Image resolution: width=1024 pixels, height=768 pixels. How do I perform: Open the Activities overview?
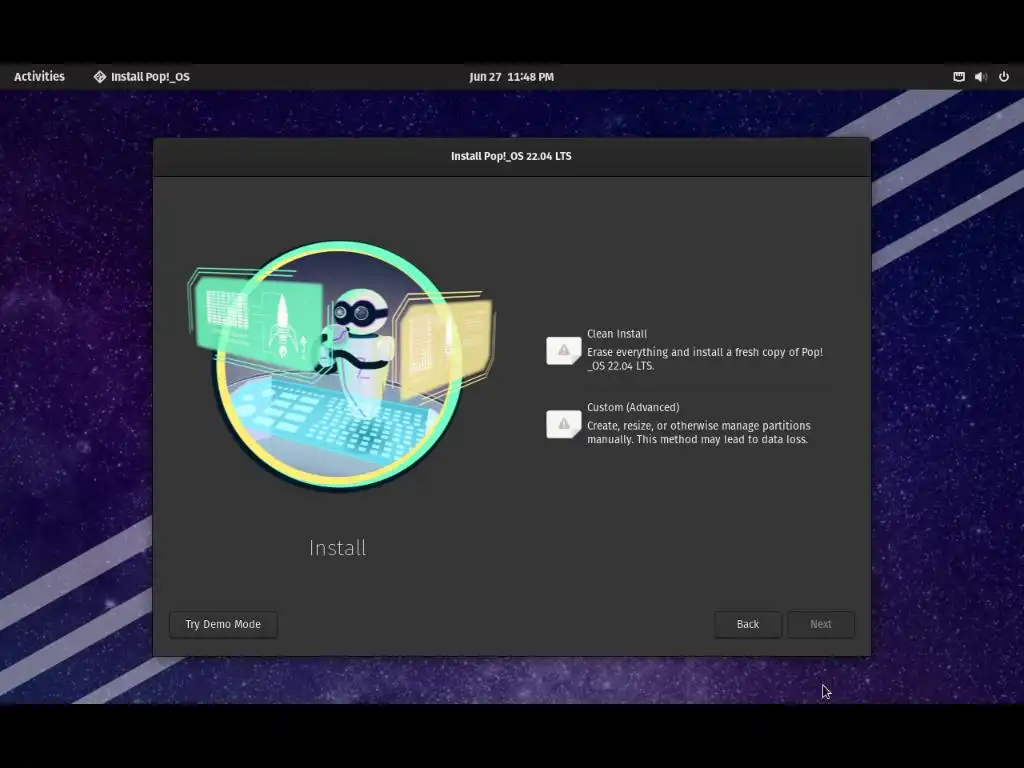tap(39, 76)
